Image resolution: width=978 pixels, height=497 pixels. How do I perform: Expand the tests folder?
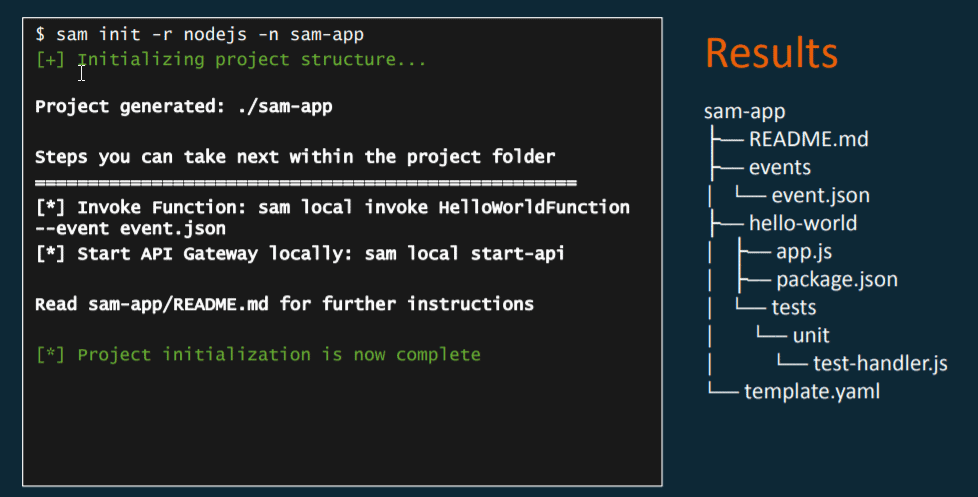[x=794, y=307]
